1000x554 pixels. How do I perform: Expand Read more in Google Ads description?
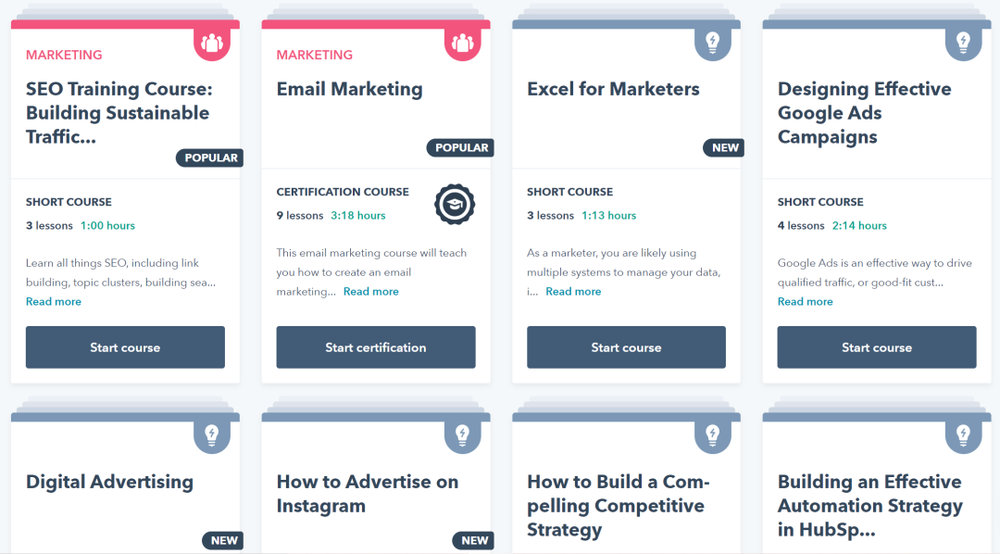805,302
